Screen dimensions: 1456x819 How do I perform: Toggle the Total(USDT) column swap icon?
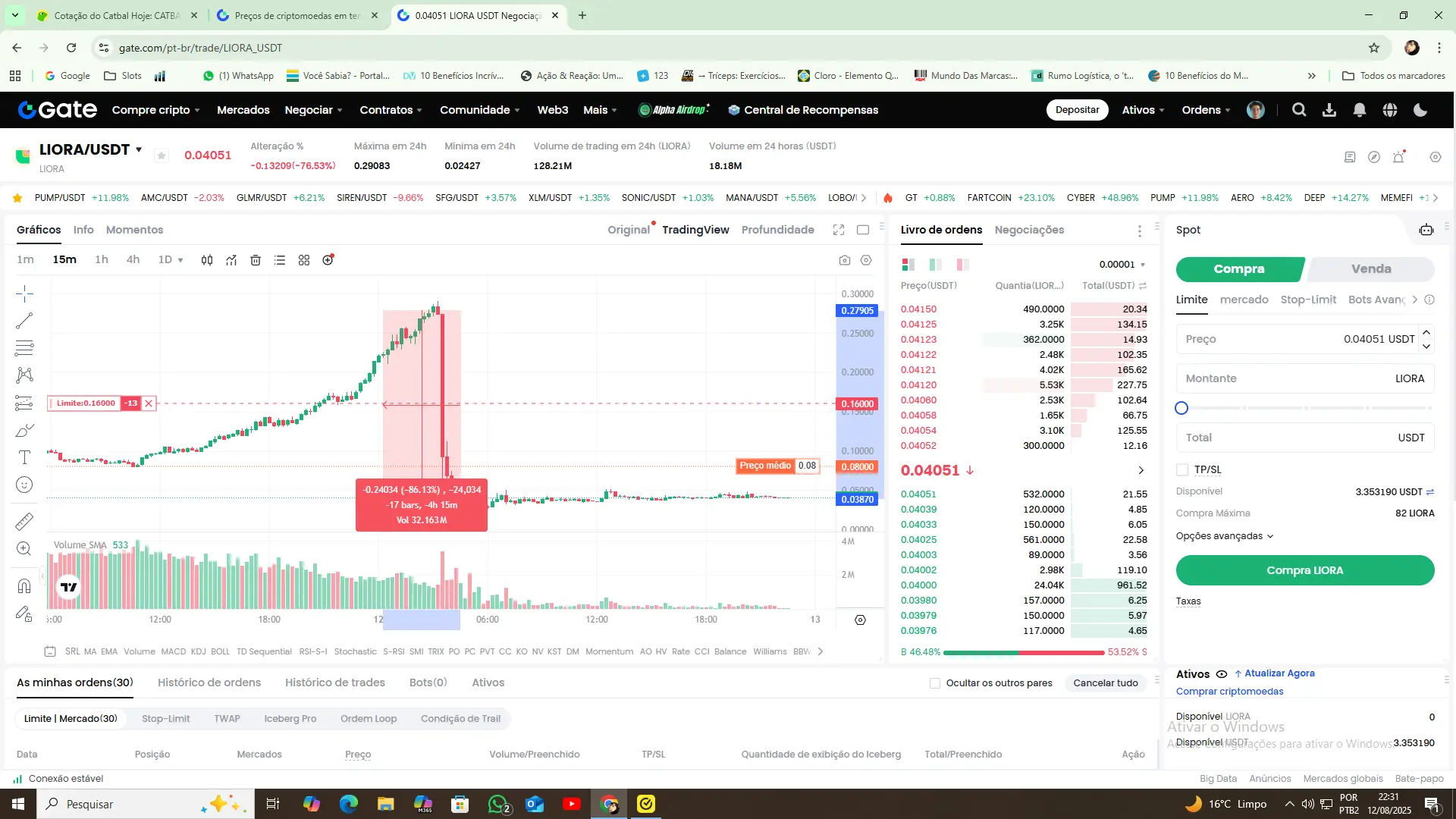point(1142,286)
